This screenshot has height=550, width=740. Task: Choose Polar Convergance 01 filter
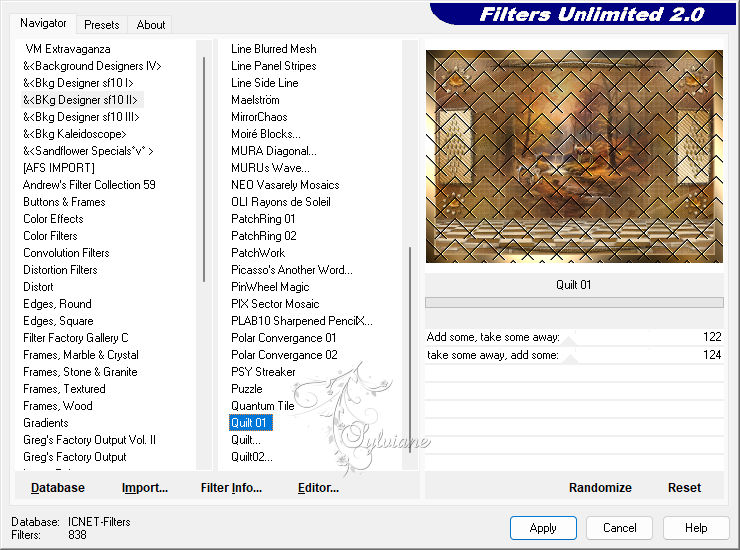coord(284,338)
